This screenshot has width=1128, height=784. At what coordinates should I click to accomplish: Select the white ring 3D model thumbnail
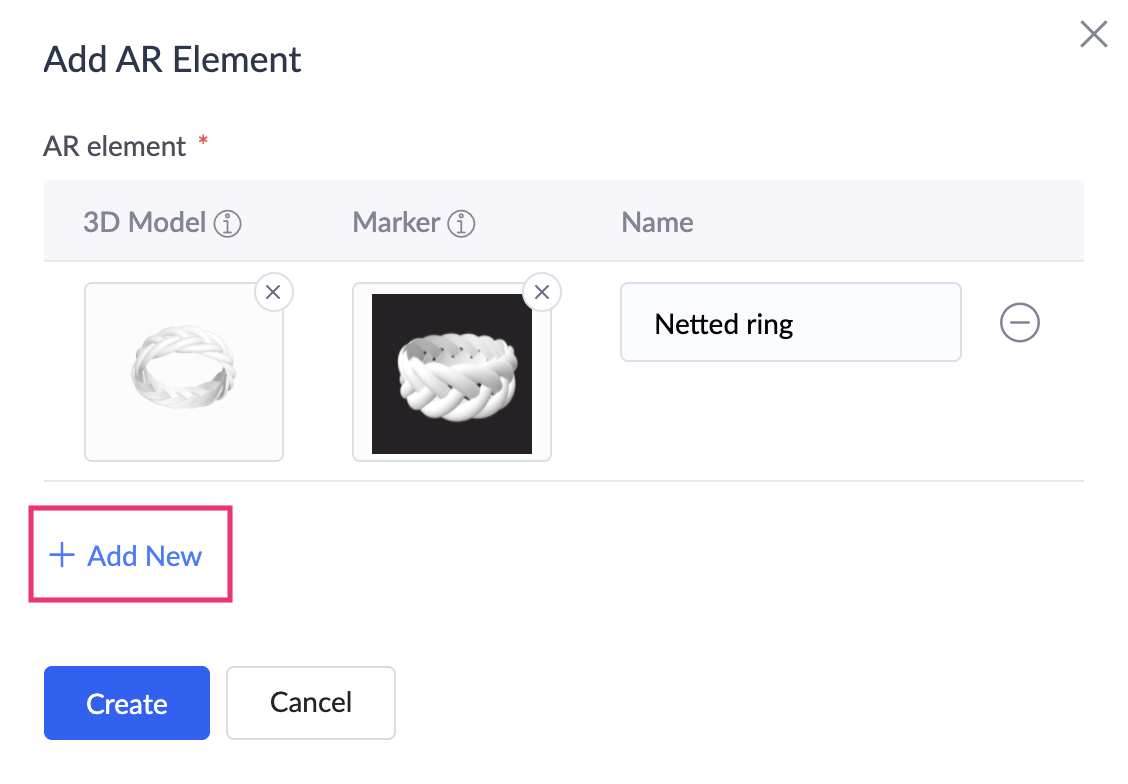click(184, 372)
